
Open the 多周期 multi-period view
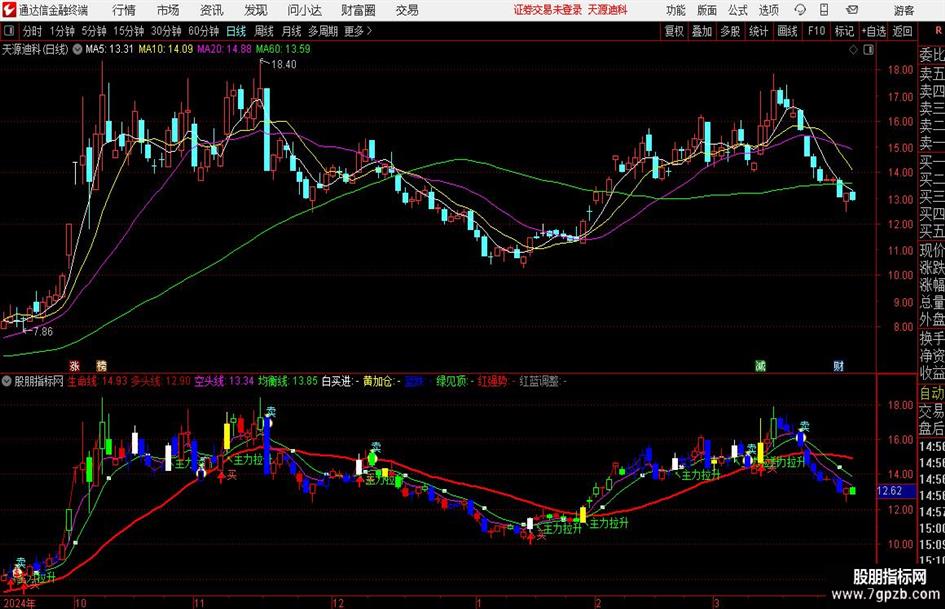[323, 31]
